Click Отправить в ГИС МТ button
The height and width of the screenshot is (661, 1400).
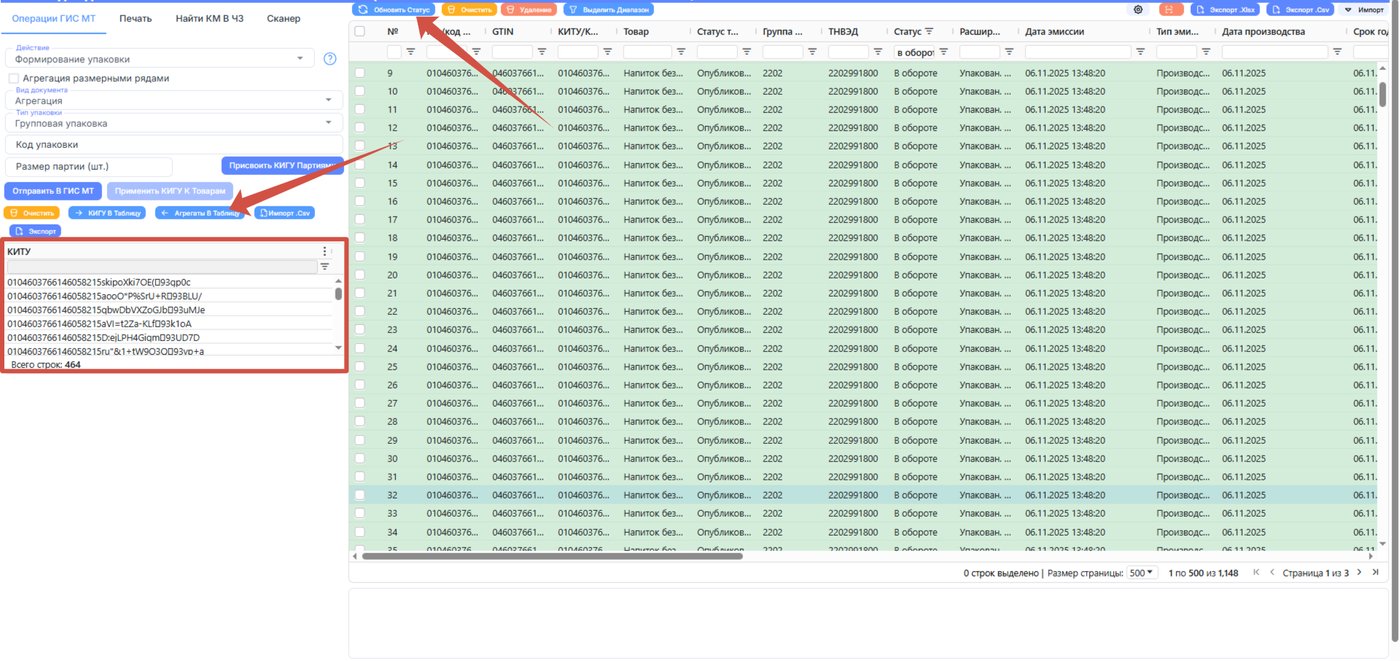tap(53, 190)
